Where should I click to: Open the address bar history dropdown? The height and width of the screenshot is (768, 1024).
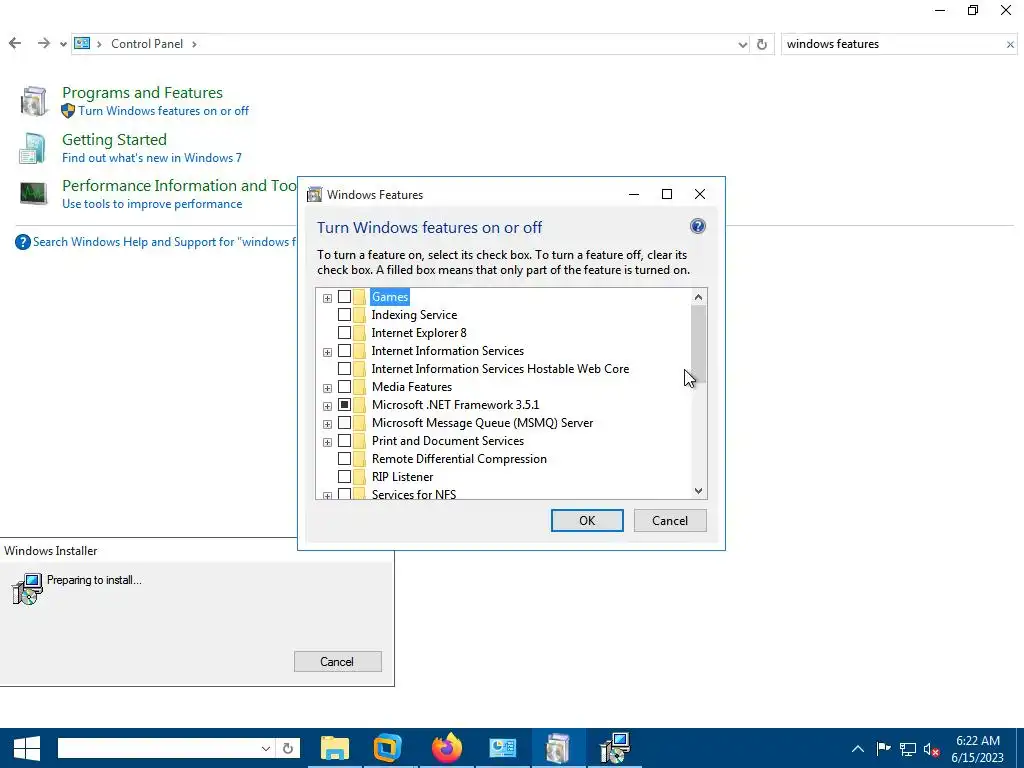tap(743, 44)
